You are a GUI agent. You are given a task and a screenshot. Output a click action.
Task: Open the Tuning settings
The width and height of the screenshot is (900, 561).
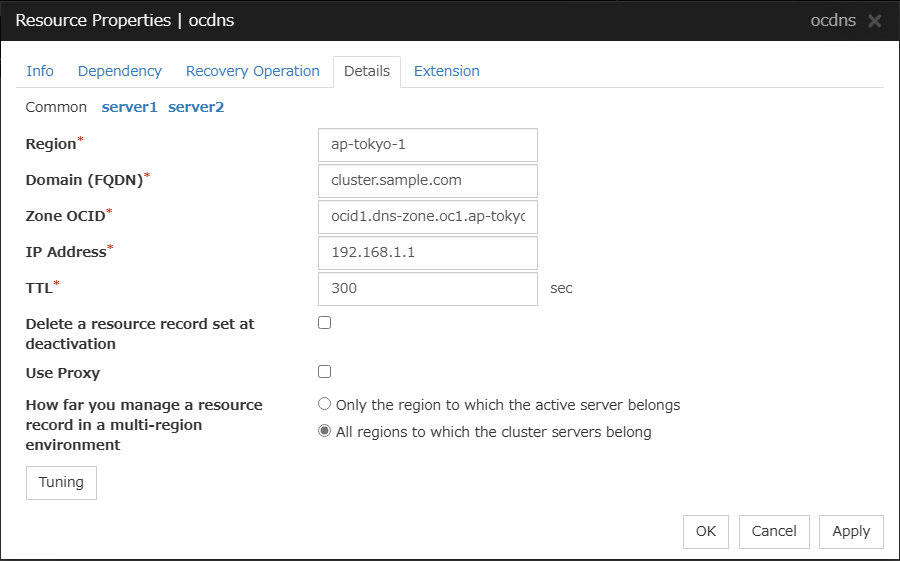[61, 483]
